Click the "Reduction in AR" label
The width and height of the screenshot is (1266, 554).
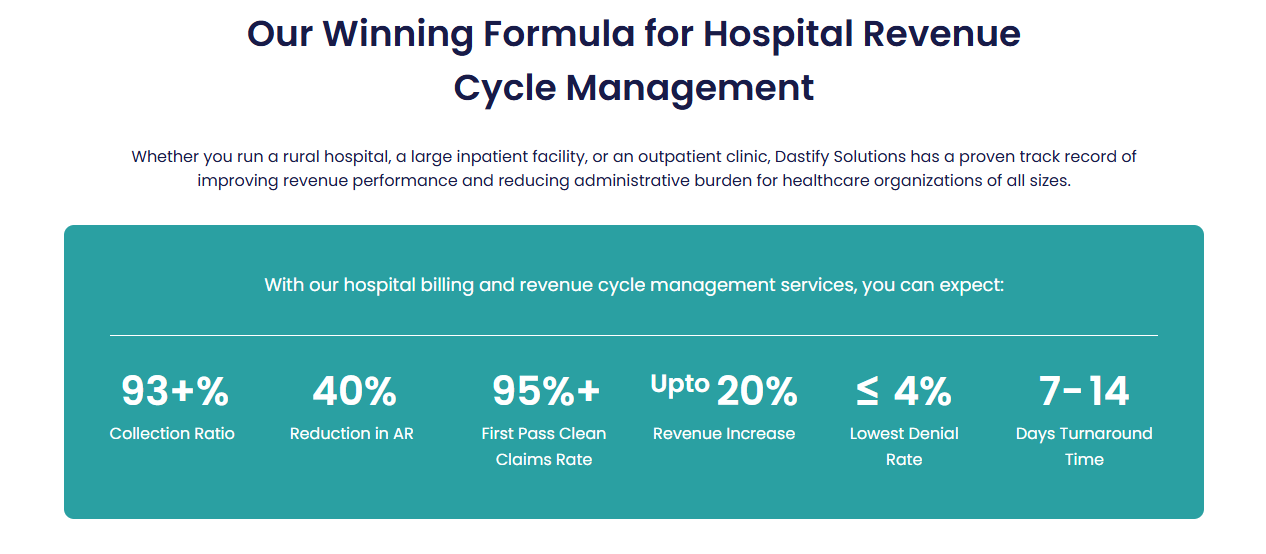(x=352, y=434)
